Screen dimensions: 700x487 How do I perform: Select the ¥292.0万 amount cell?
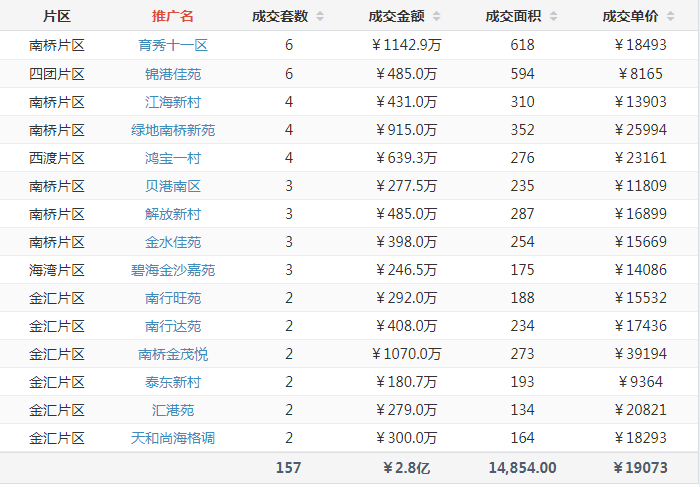pyautogui.click(x=406, y=298)
